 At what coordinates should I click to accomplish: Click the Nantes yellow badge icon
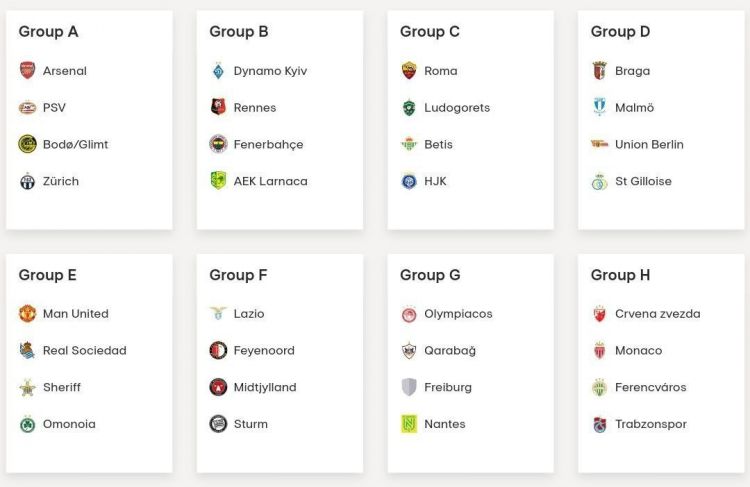[x=409, y=424]
